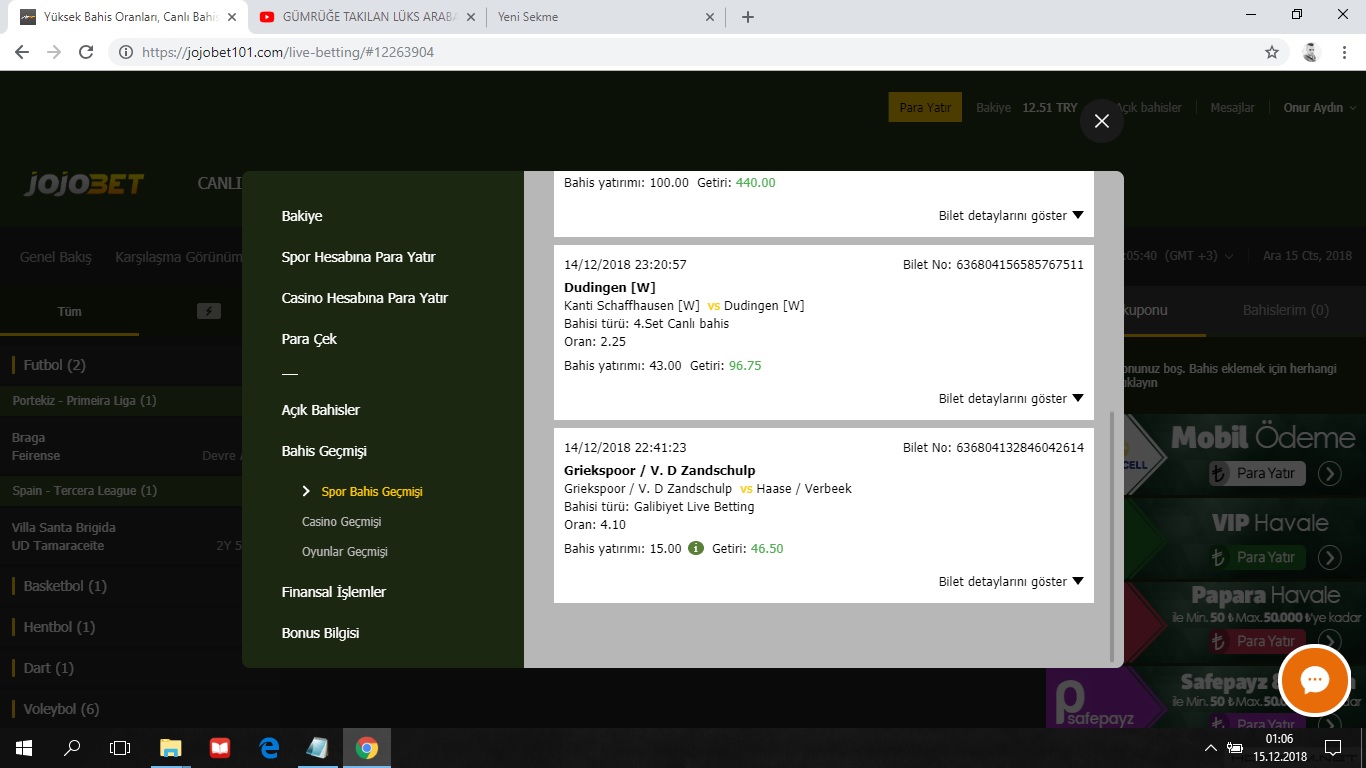The height and width of the screenshot is (768, 1366).
Task: Open Açık Bahisler in sidebar
Action: click(321, 410)
